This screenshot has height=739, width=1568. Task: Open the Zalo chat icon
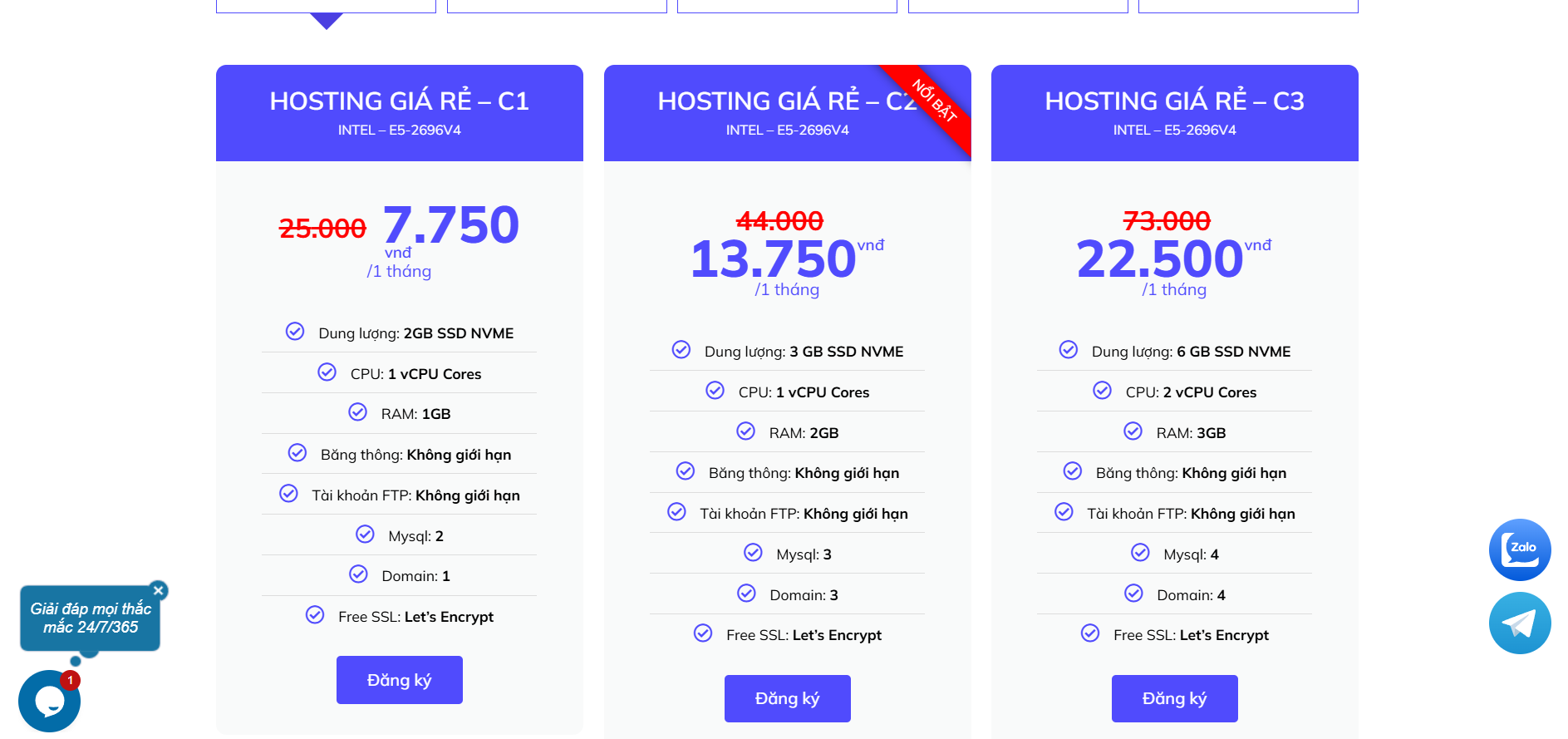(x=1519, y=549)
